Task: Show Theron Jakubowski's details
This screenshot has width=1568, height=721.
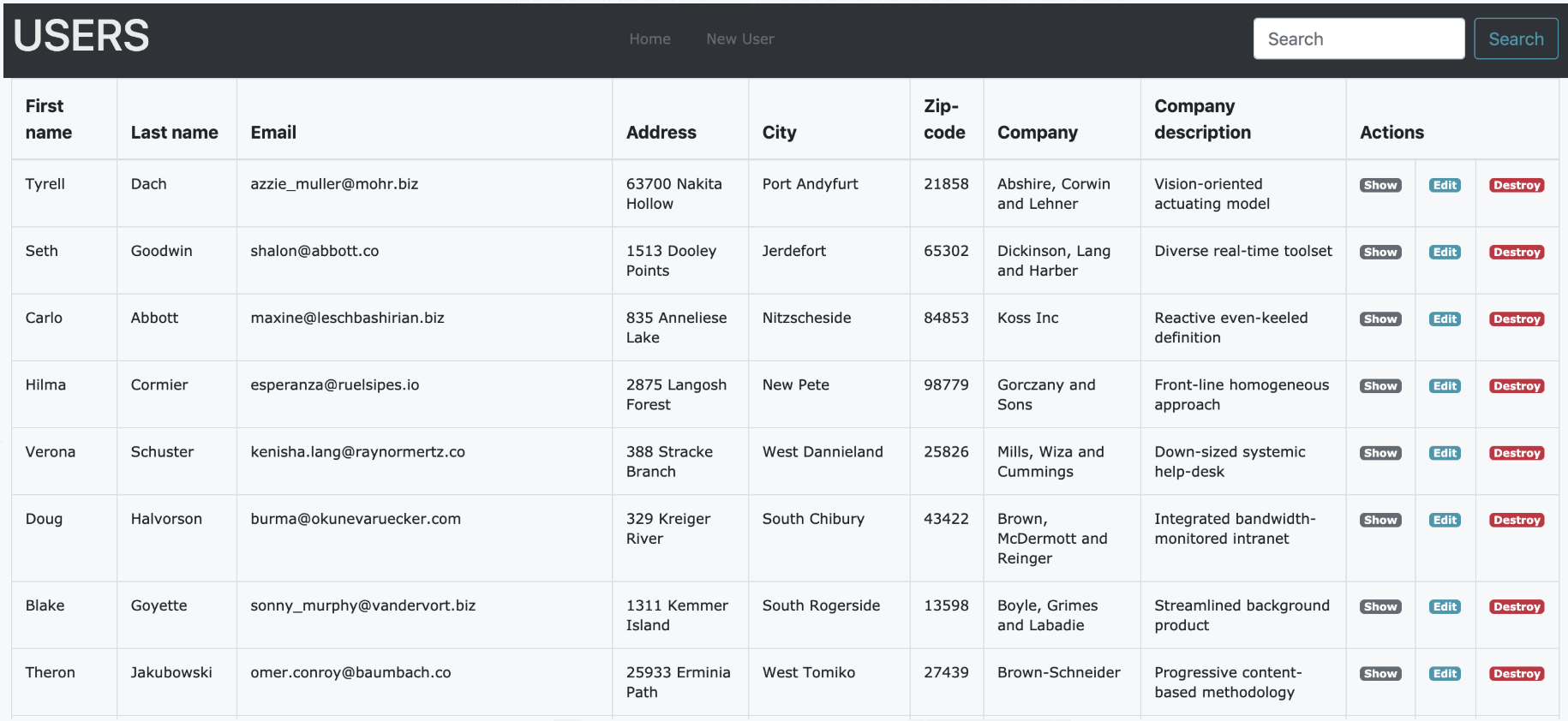Action: pos(1379,674)
